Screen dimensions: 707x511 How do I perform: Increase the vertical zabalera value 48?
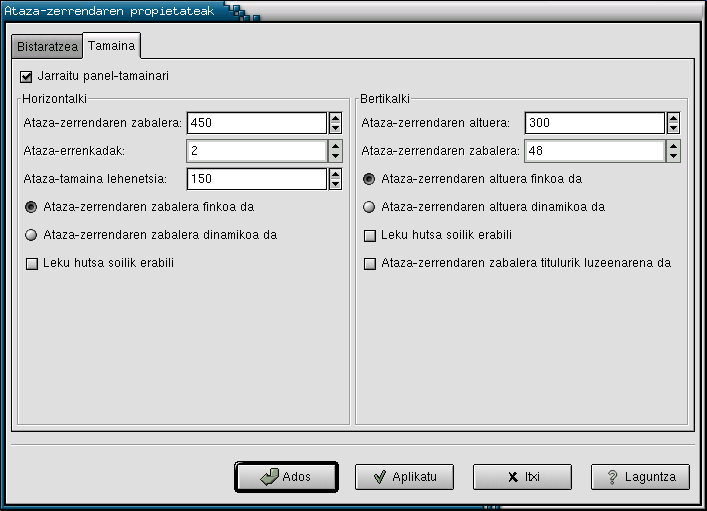coord(673,146)
